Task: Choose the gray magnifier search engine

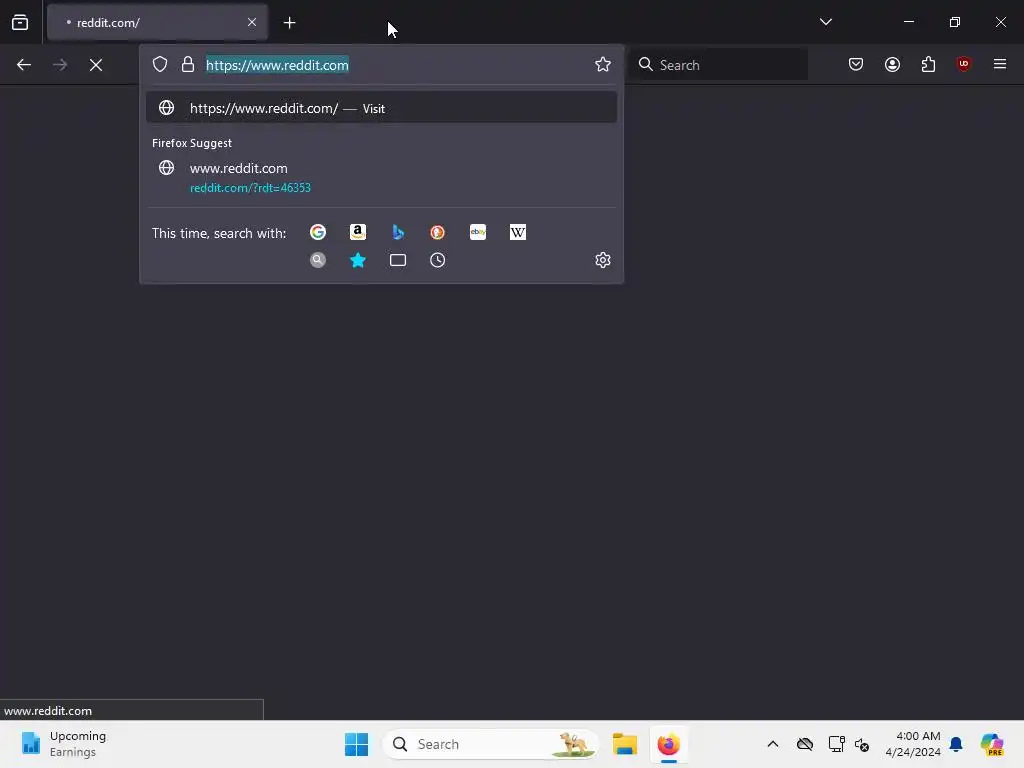Action: tap(318, 260)
